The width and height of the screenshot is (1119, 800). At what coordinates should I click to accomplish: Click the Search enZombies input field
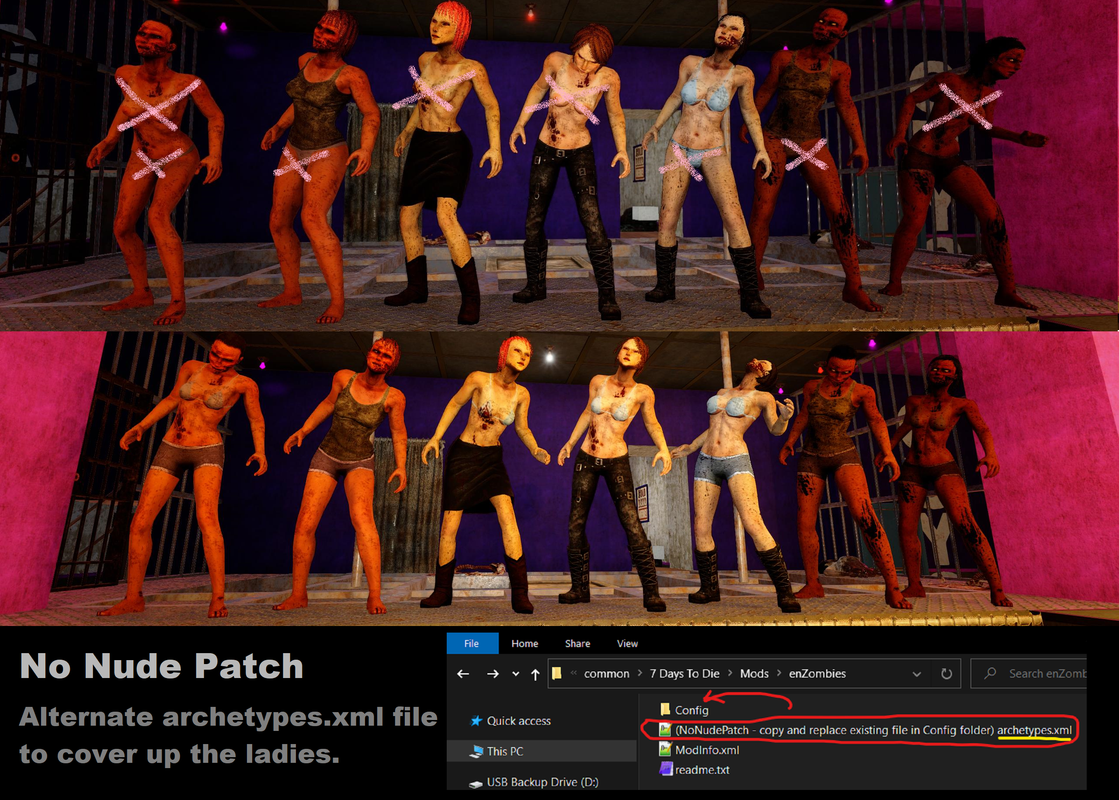tap(1029, 674)
